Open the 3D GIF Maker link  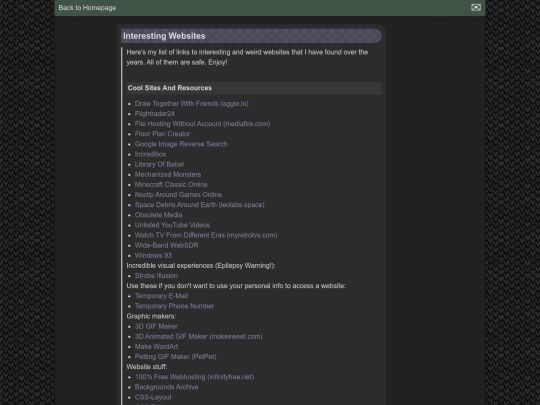tap(156, 326)
